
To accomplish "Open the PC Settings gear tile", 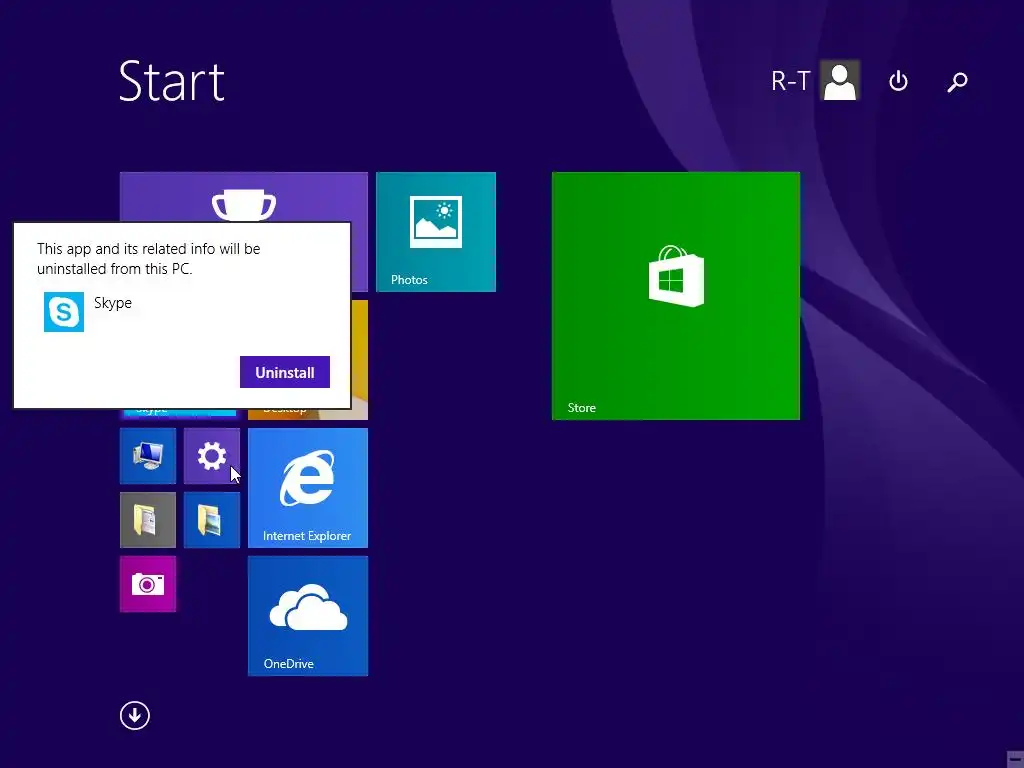I will pos(212,456).
